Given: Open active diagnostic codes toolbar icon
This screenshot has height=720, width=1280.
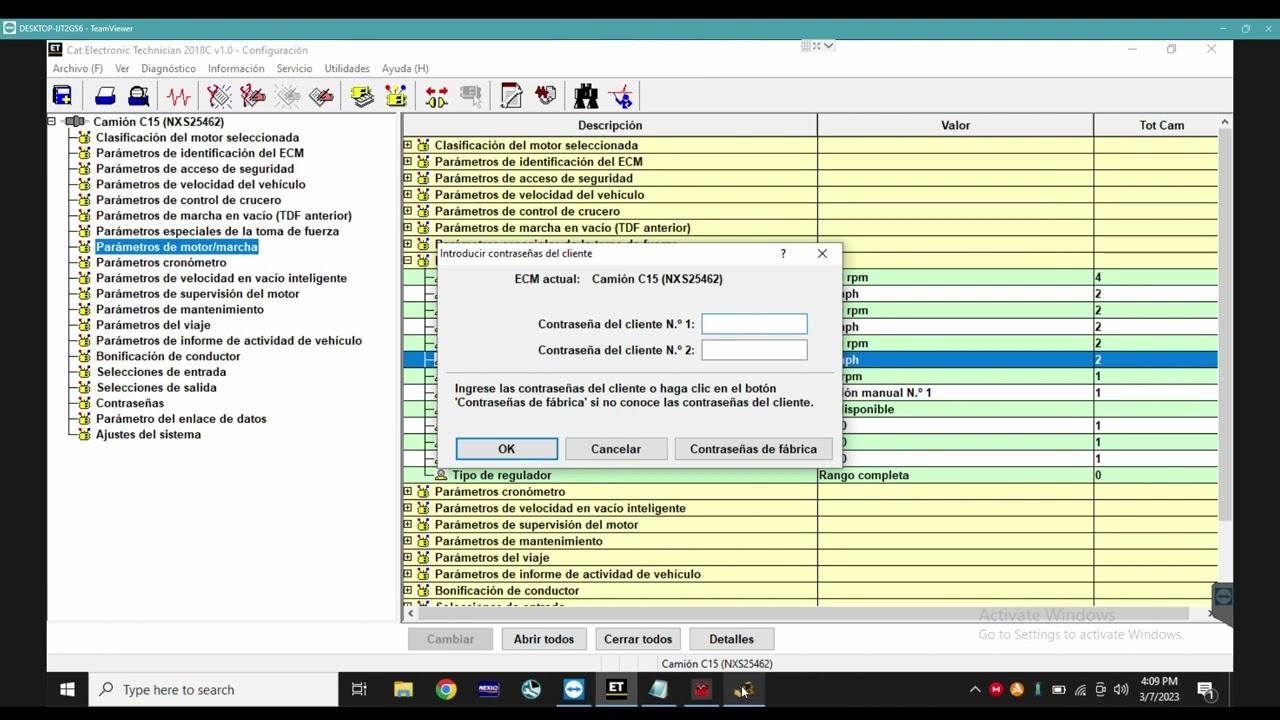Looking at the screenshot, I should click(x=219, y=96).
